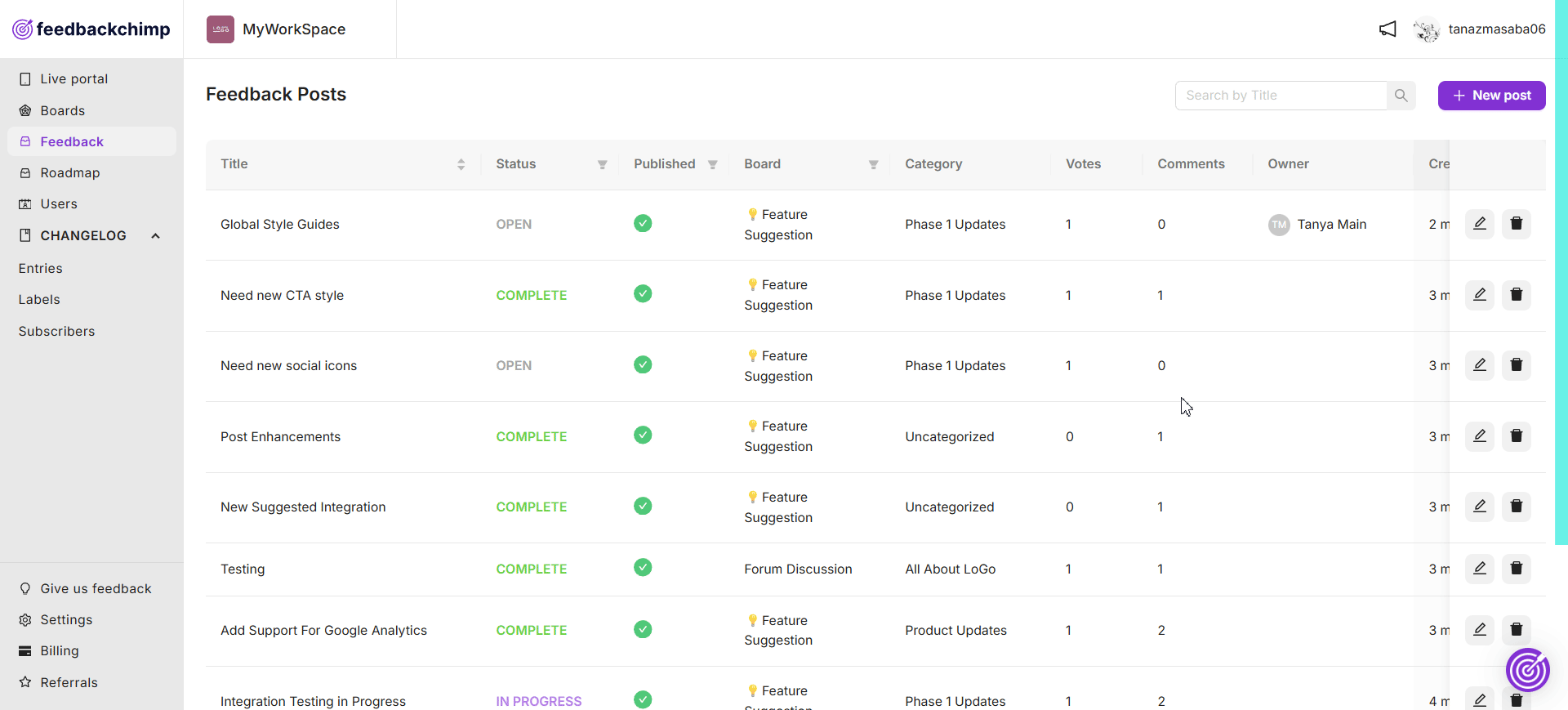Click the All About LoGo category
Image resolution: width=1568 pixels, height=710 pixels.
(951, 569)
